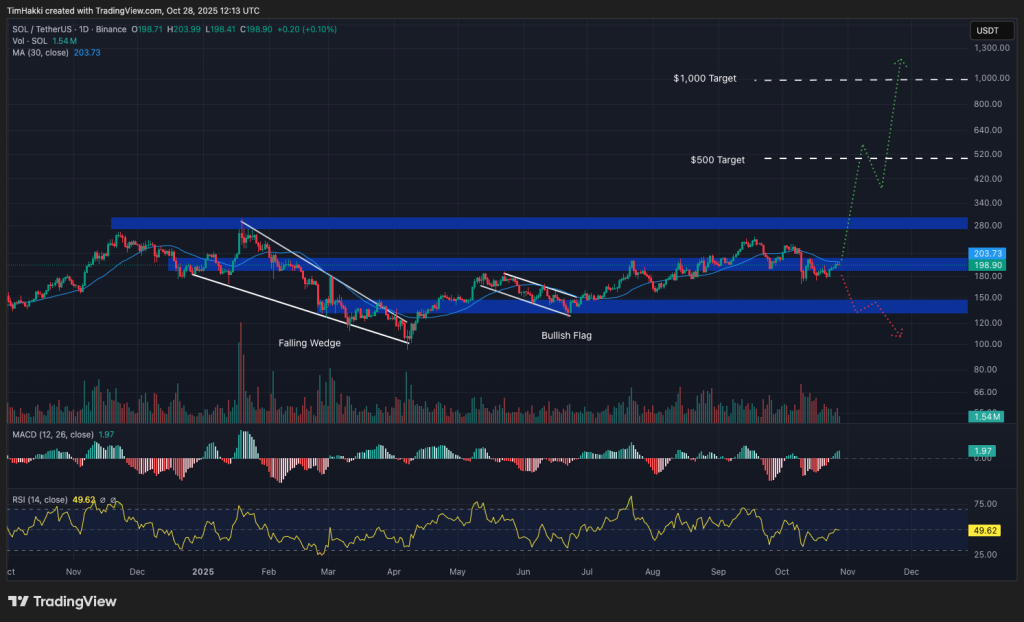Click the TradingView logo at bottom left

(62, 602)
